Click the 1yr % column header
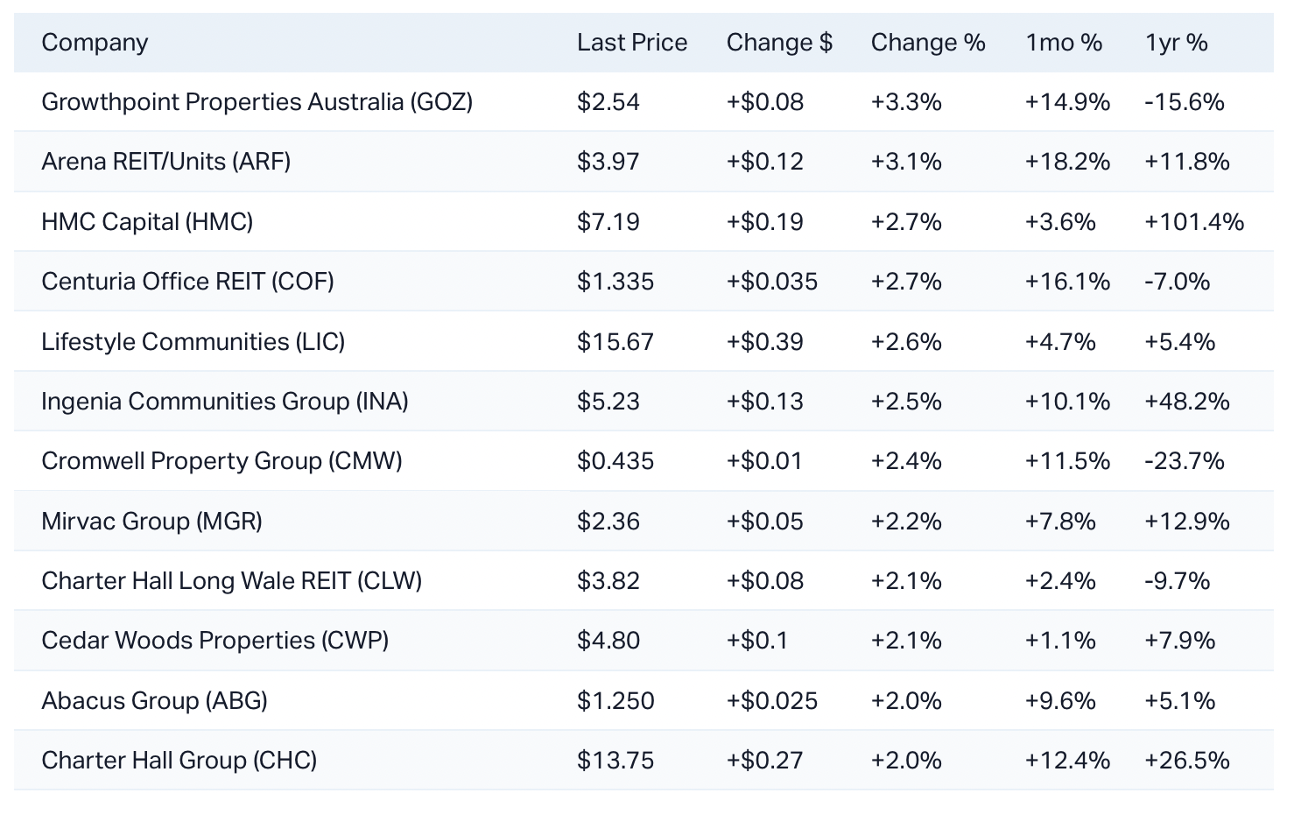1290x822 pixels. [1176, 43]
